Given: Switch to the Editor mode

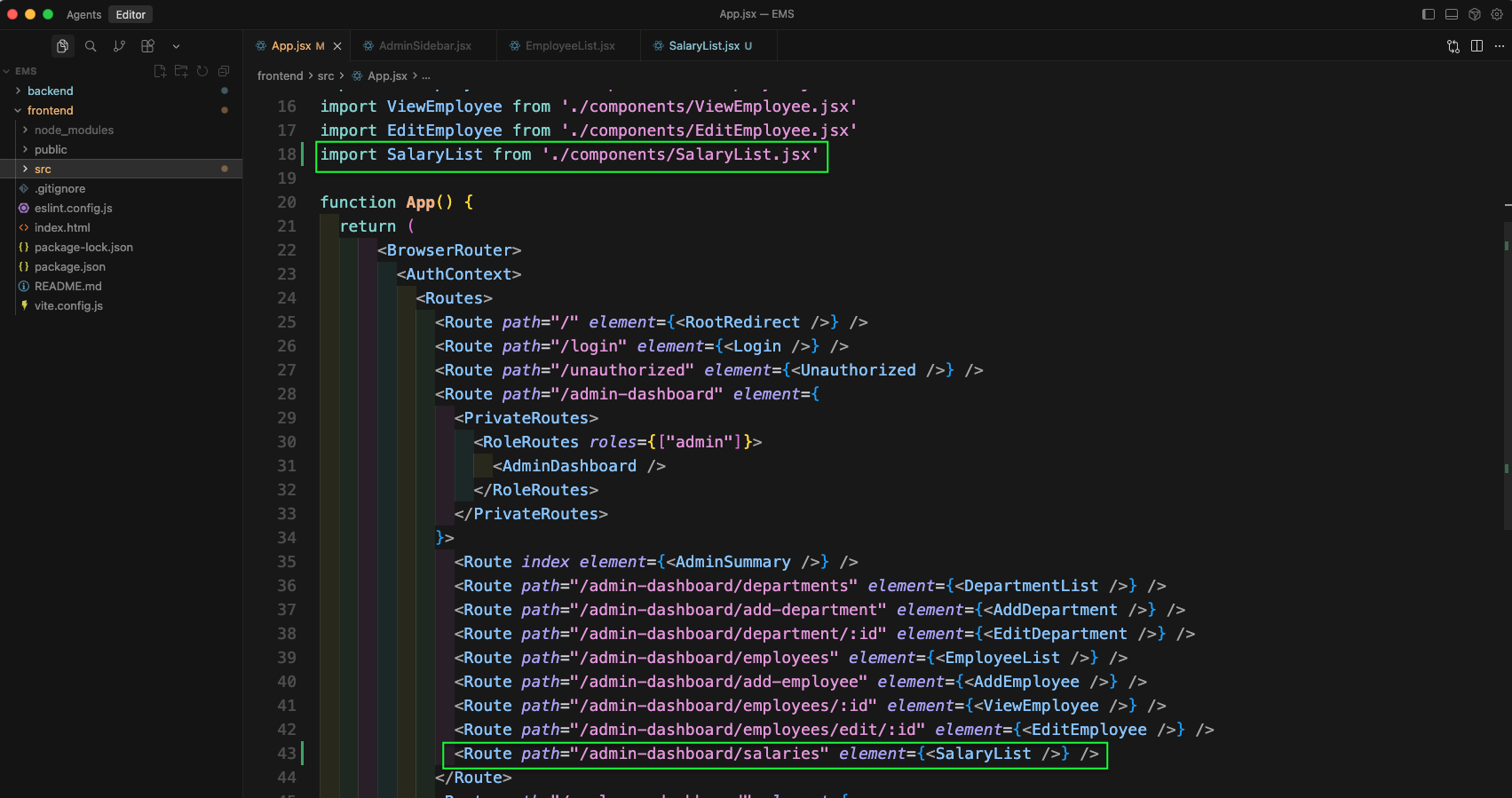Looking at the screenshot, I should tap(131, 14).
